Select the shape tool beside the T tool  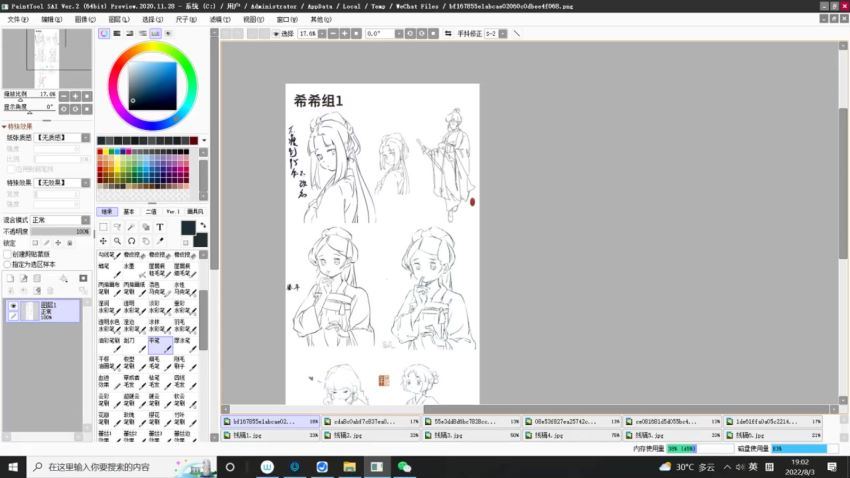[x=145, y=227]
